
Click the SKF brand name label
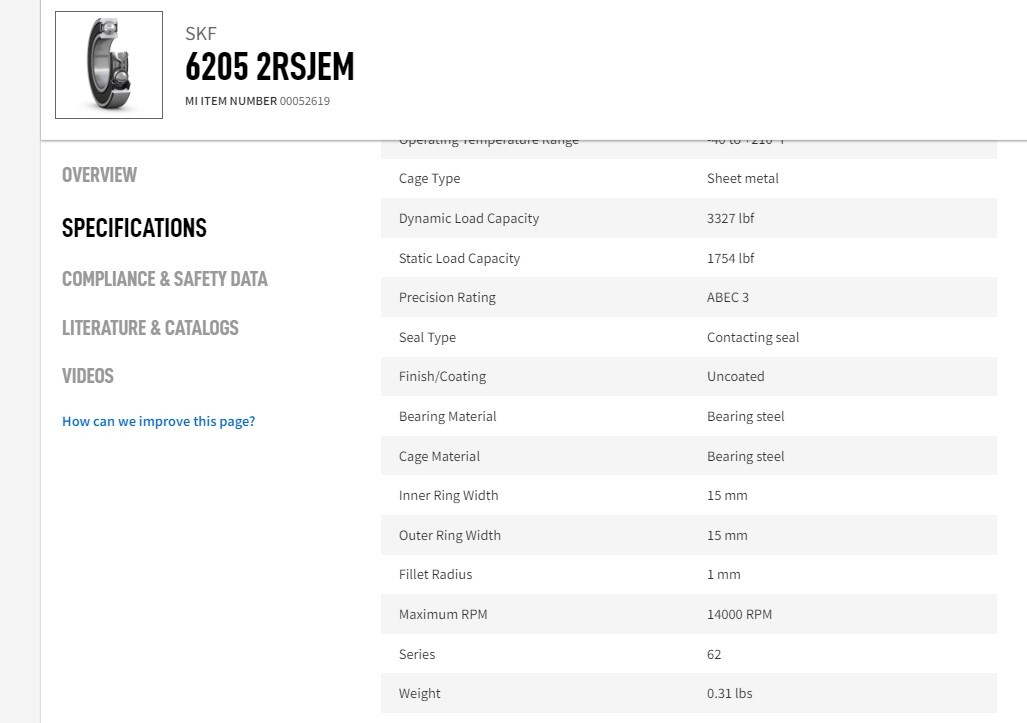point(200,33)
